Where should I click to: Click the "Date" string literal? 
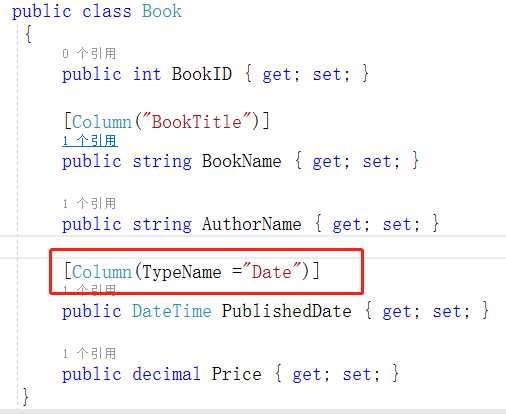(272, 272)
